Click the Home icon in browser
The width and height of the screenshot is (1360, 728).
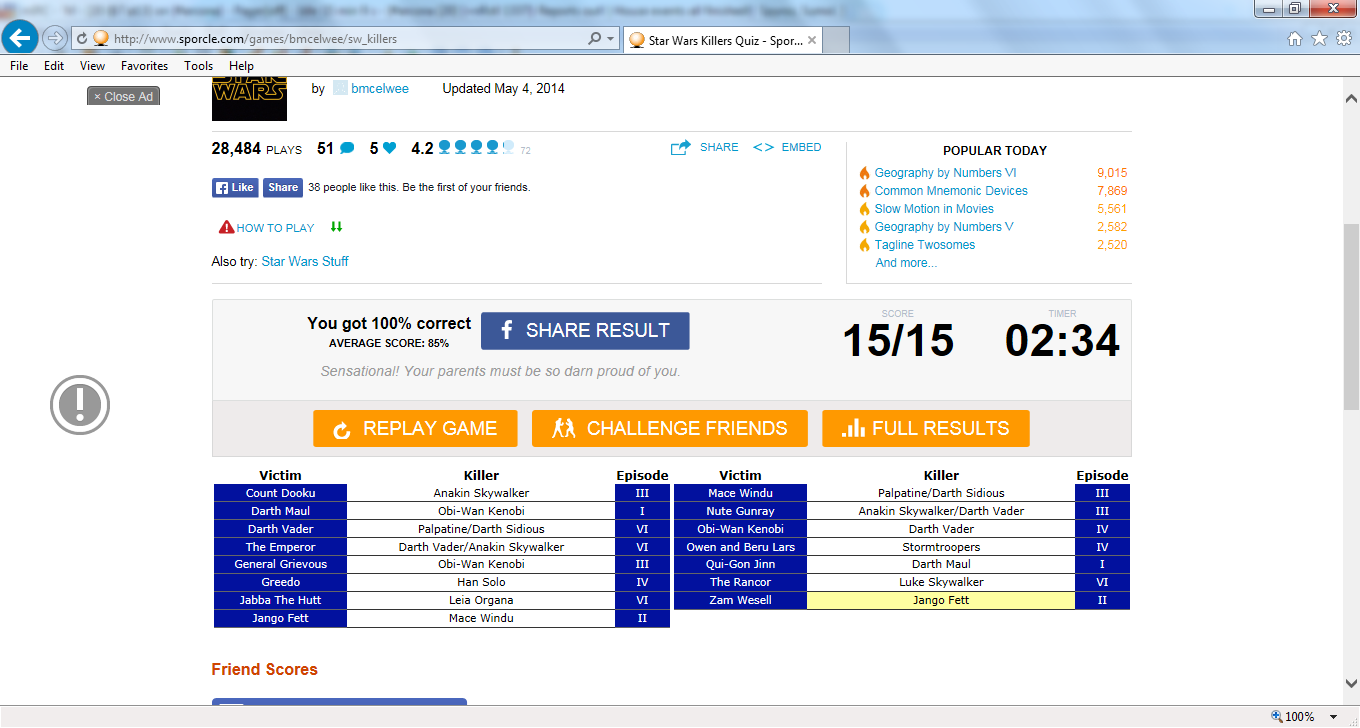1295,39
